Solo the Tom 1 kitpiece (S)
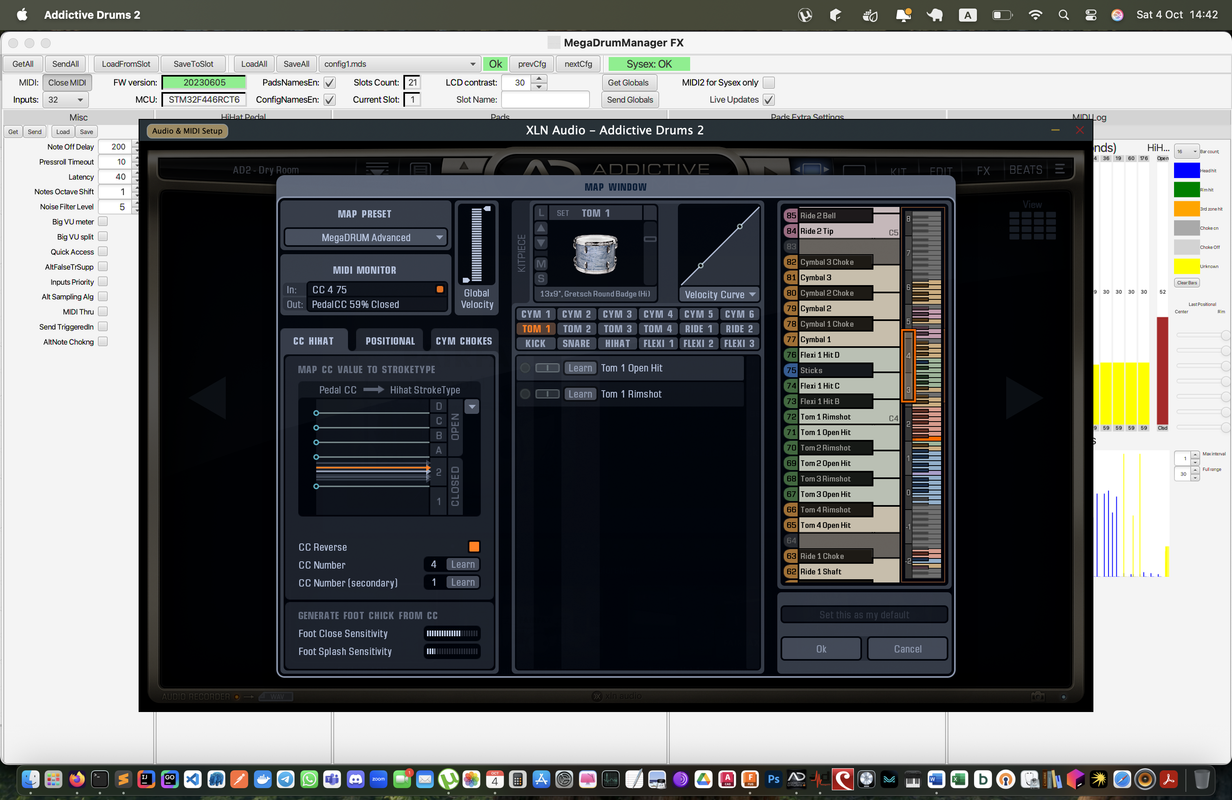 pyautogui.click(x=541, y=278)
